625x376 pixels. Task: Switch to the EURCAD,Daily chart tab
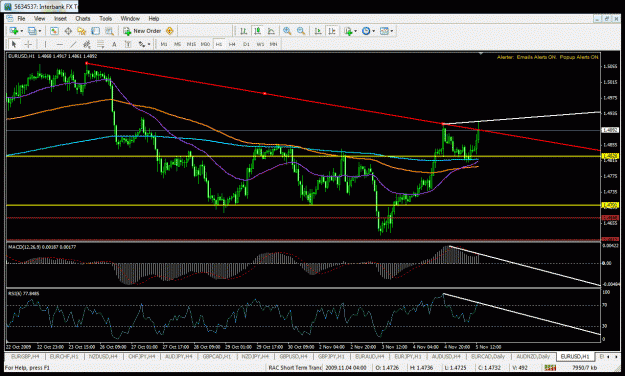pyautogui.click(x=488, y=356)
